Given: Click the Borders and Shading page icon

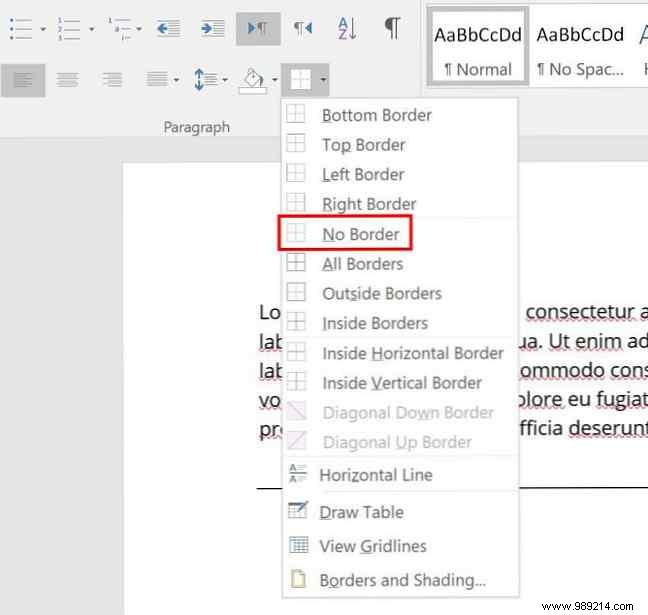Looking at the screenshot, I should [x=298, y=578].
